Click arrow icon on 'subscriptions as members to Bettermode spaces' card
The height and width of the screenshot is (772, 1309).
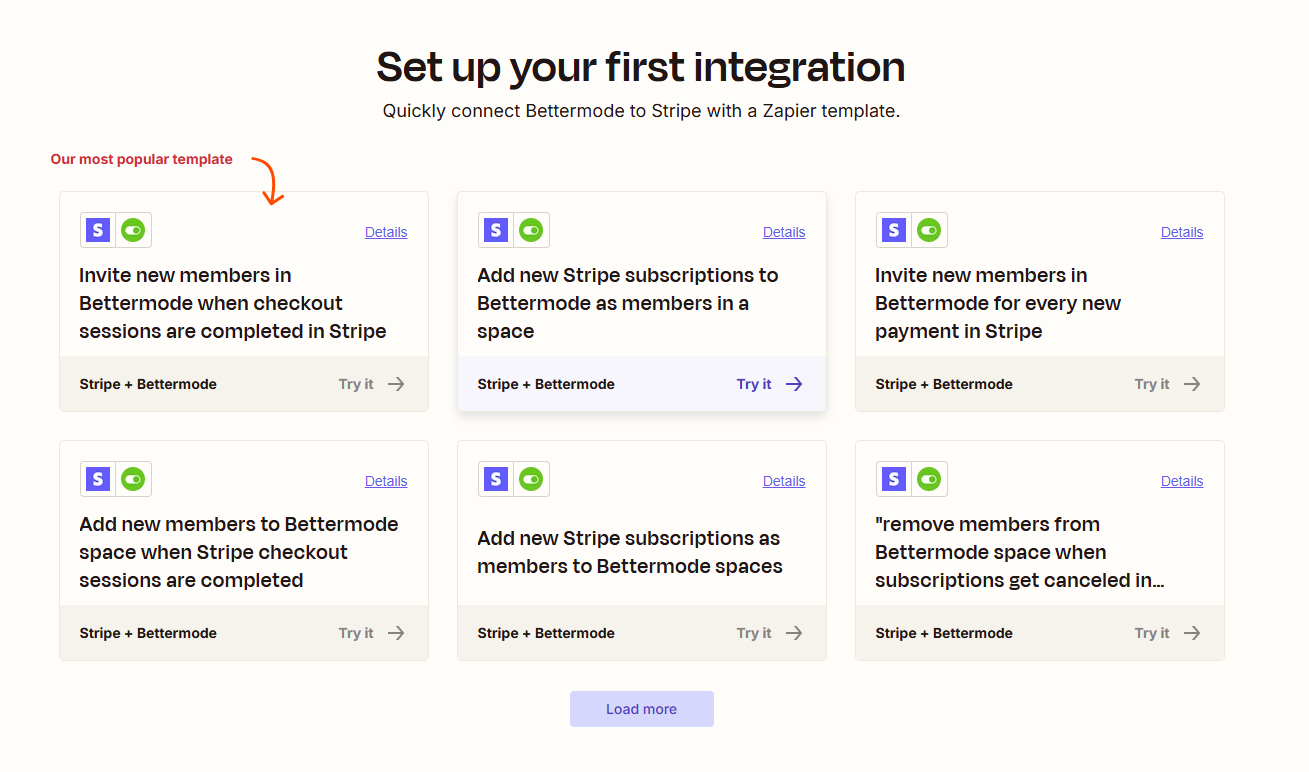pyautogui.click(x=794, y=633)
